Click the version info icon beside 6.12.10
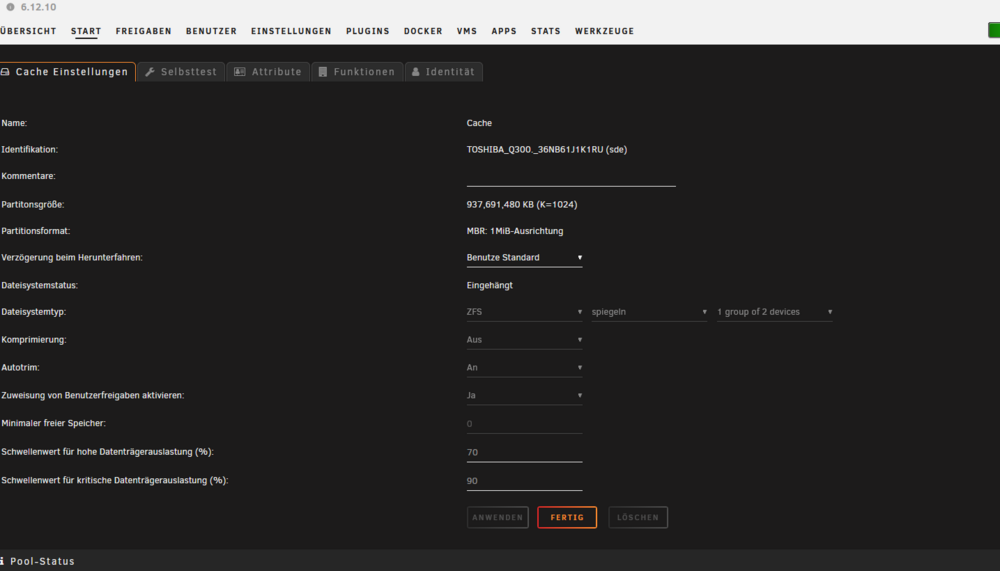 click(10, 7)
